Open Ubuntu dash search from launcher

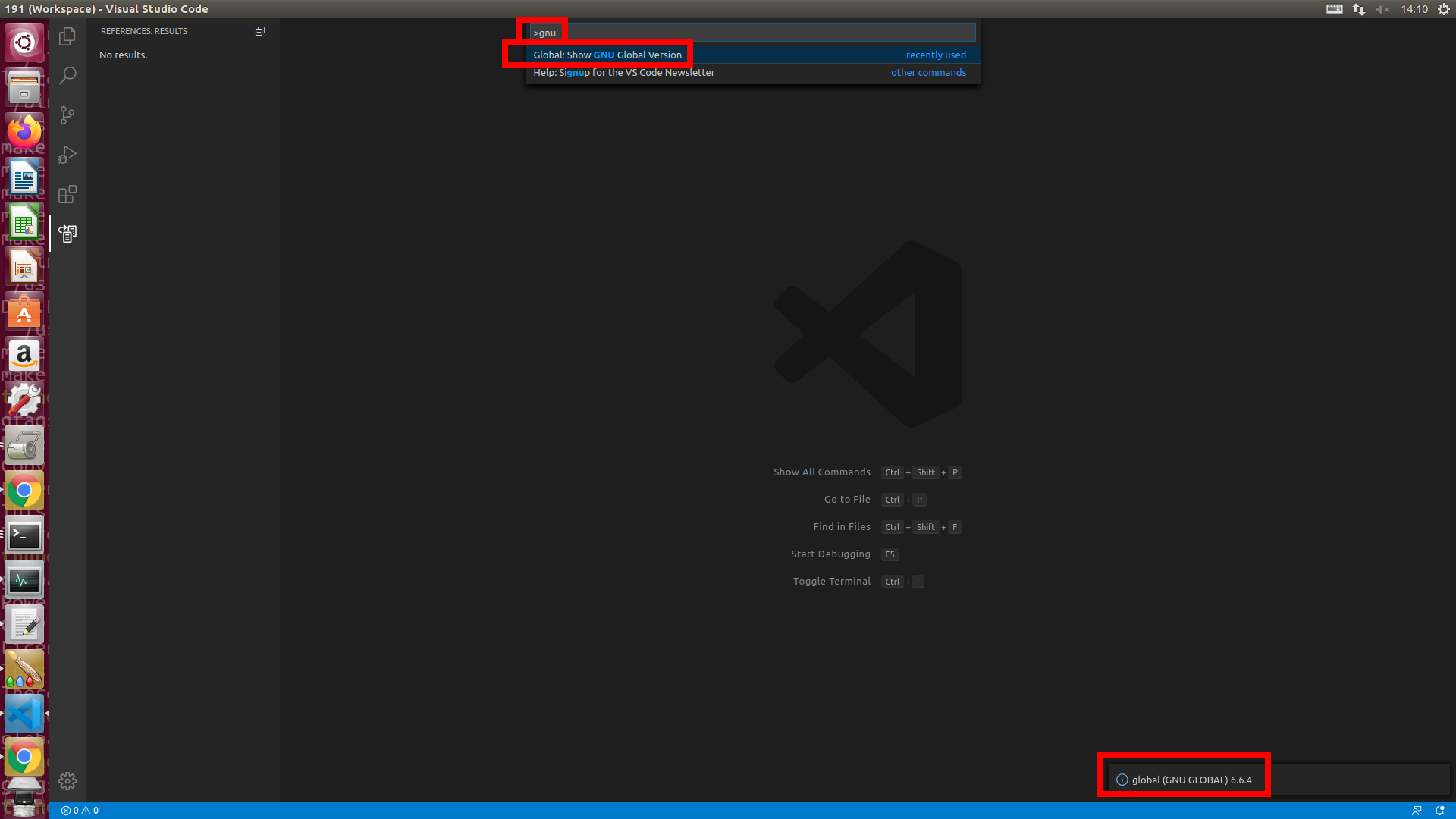tap(24, 42)
